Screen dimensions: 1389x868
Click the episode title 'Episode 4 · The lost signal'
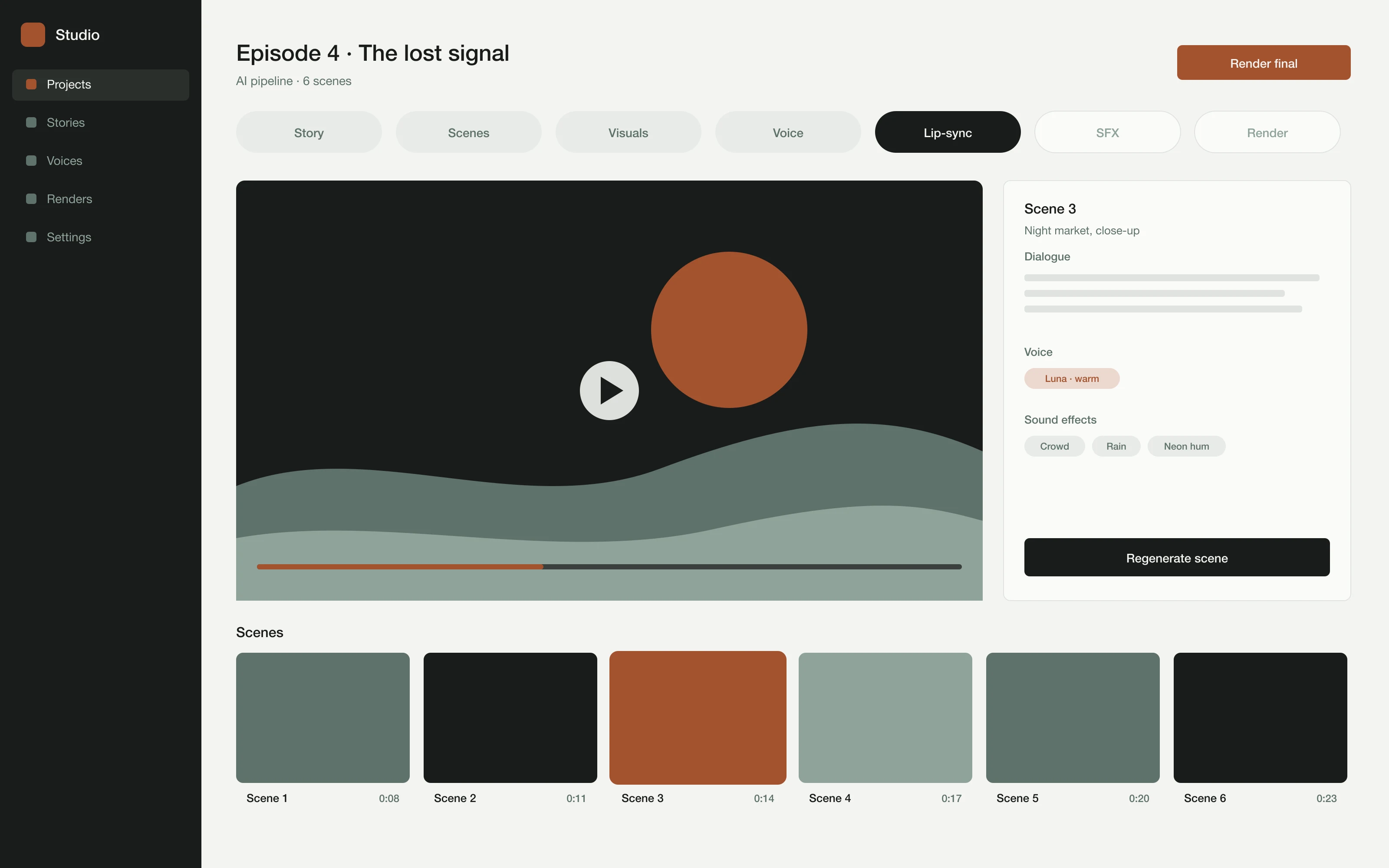(x=372, y=53)
